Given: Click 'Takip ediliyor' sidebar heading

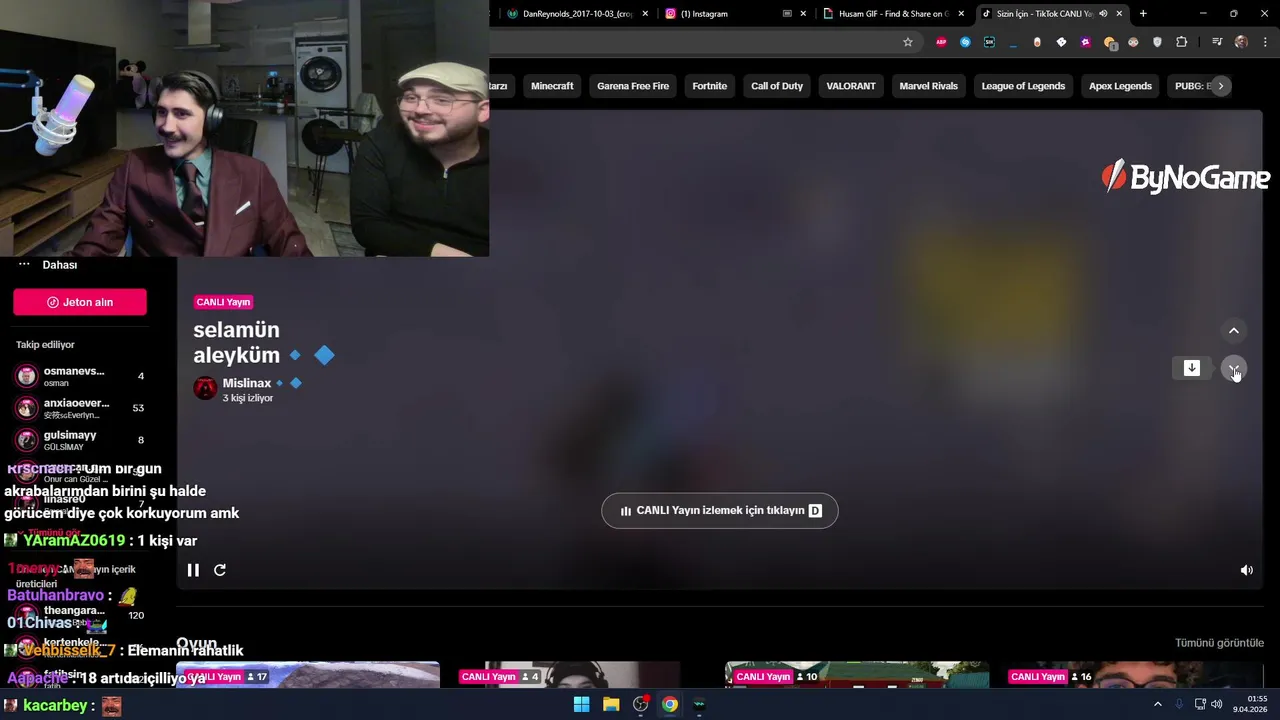Looking at the screenshot, I should [45, 345].
